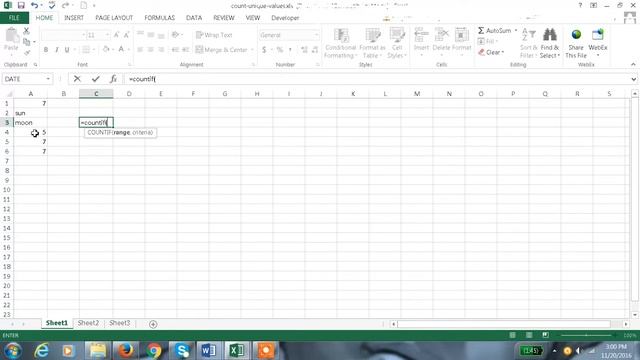
Task: Toggle Underline formatting
Action: (x=67, y=50)
